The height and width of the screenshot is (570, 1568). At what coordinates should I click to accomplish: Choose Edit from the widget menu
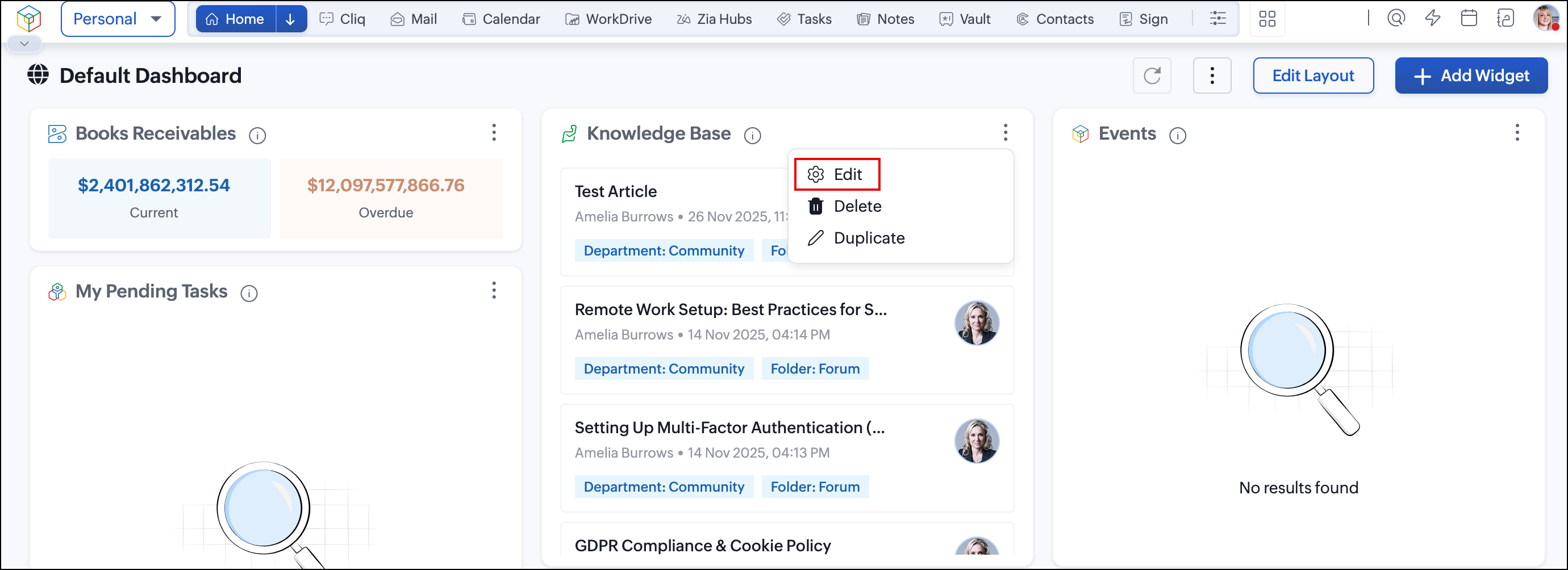coord(837,175)
